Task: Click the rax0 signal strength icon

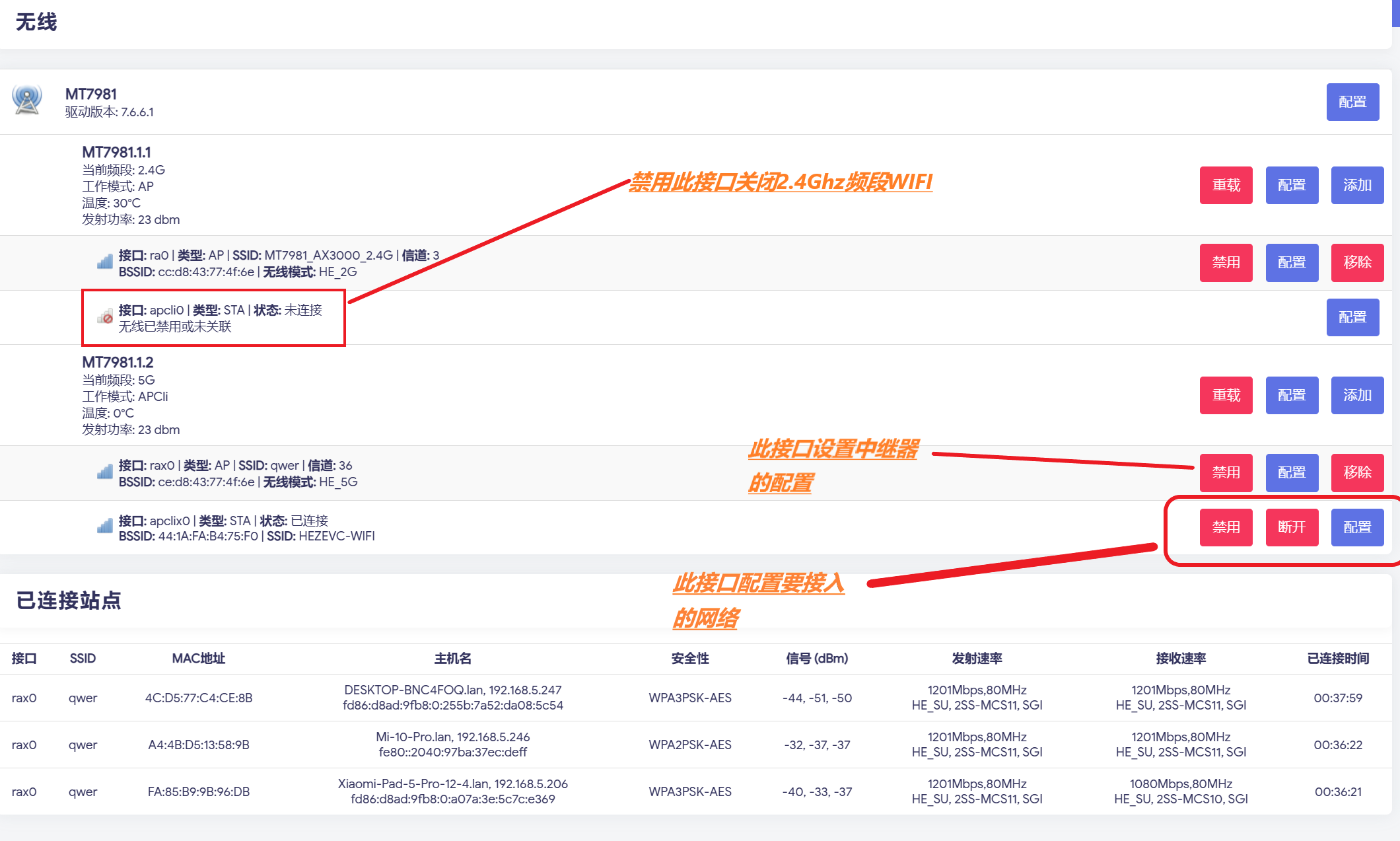Action: tap(104, 472)
